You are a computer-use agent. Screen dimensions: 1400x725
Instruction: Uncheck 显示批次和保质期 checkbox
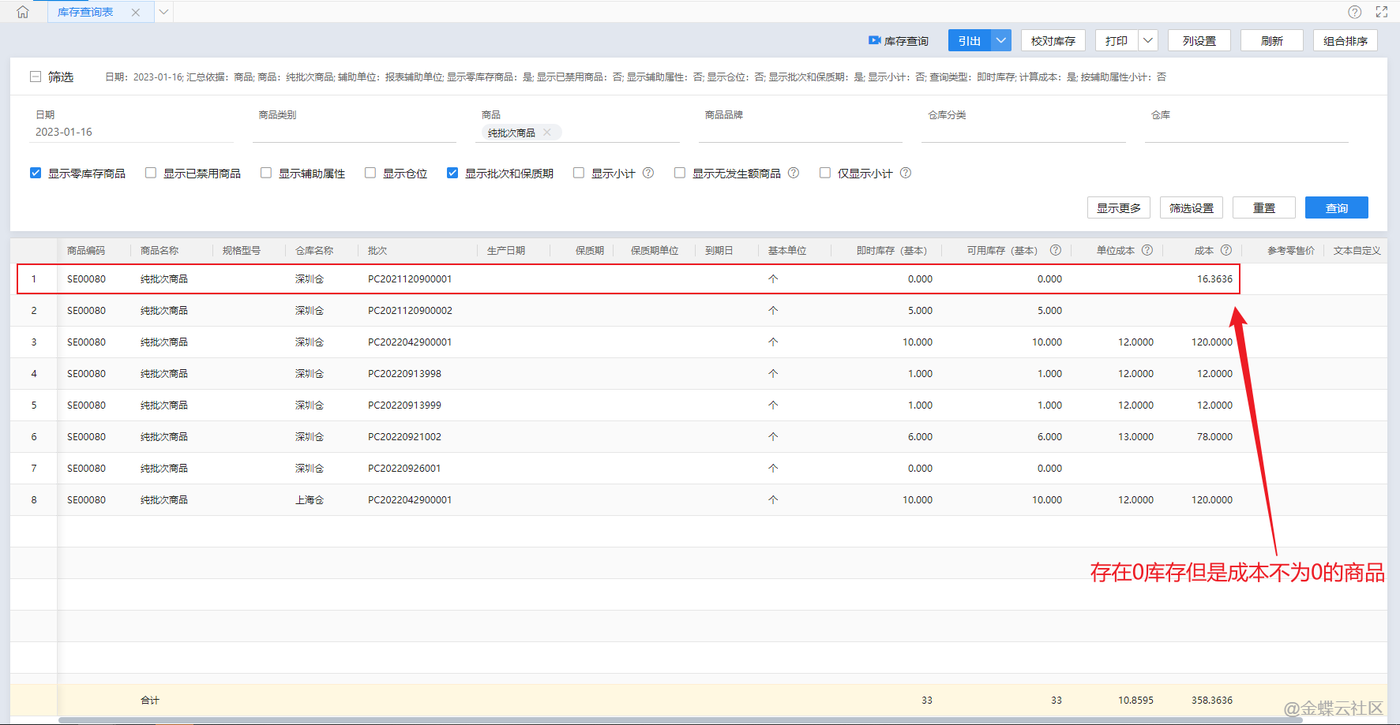pyautogui.click(x=453, y=173)
